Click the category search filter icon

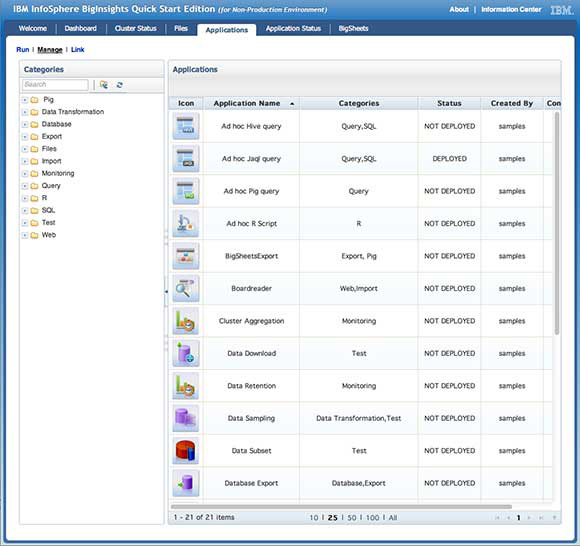pyautogui.click(x=104, y=85)
